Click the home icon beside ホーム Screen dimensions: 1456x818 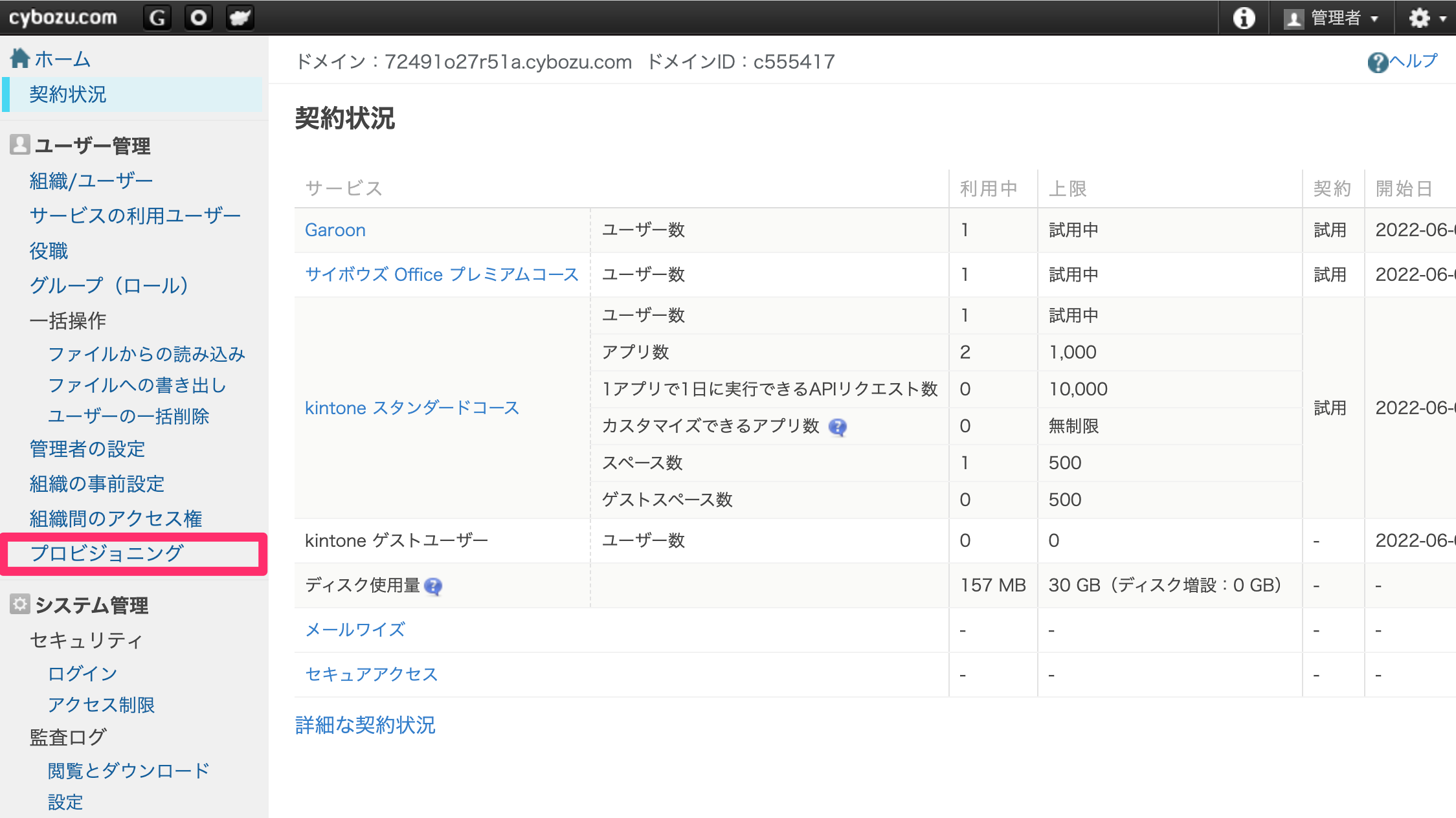(x=20, y=58)
